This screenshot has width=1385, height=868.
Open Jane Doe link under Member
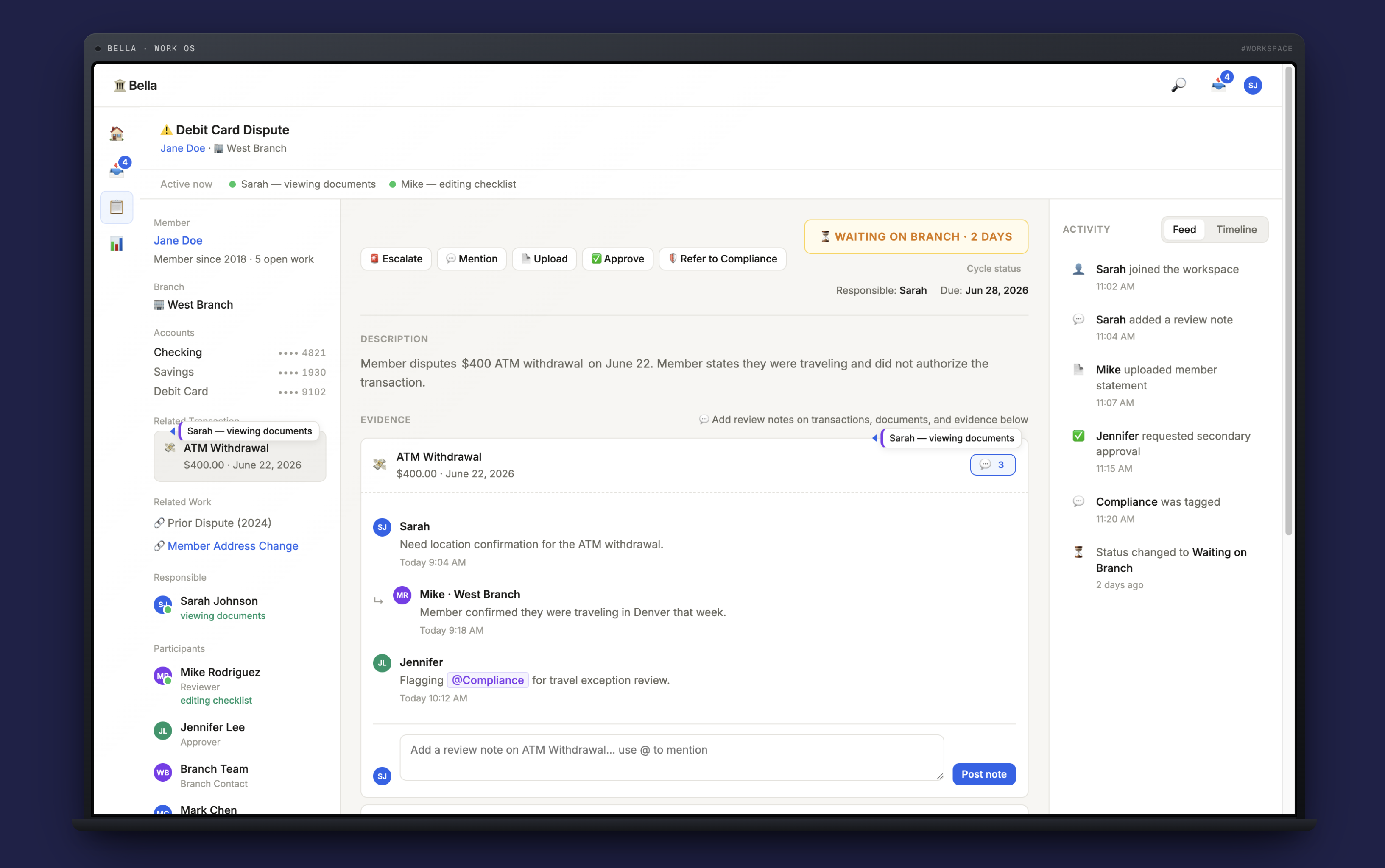178,240
